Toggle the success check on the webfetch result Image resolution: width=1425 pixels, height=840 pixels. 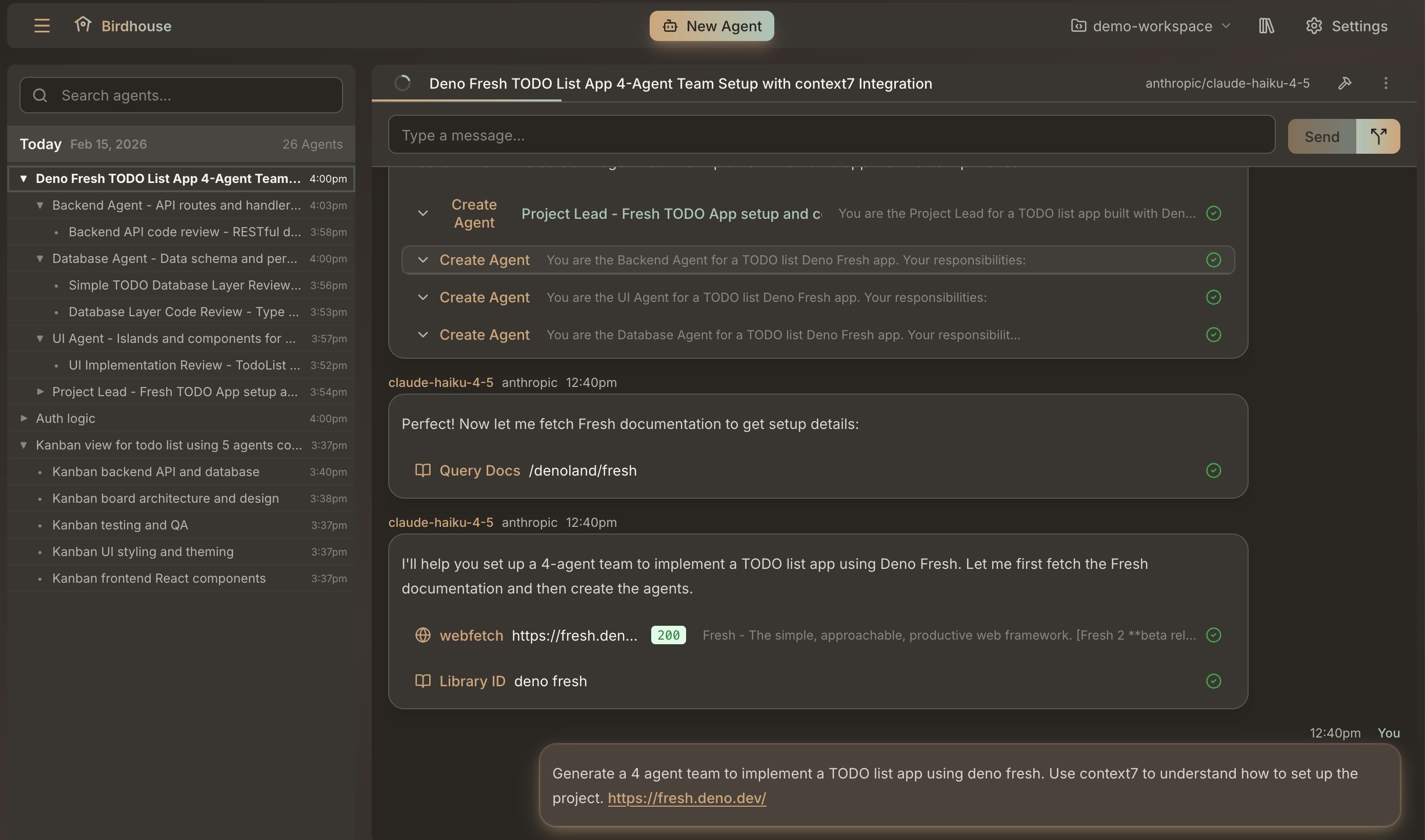[x=1213, y=635]
